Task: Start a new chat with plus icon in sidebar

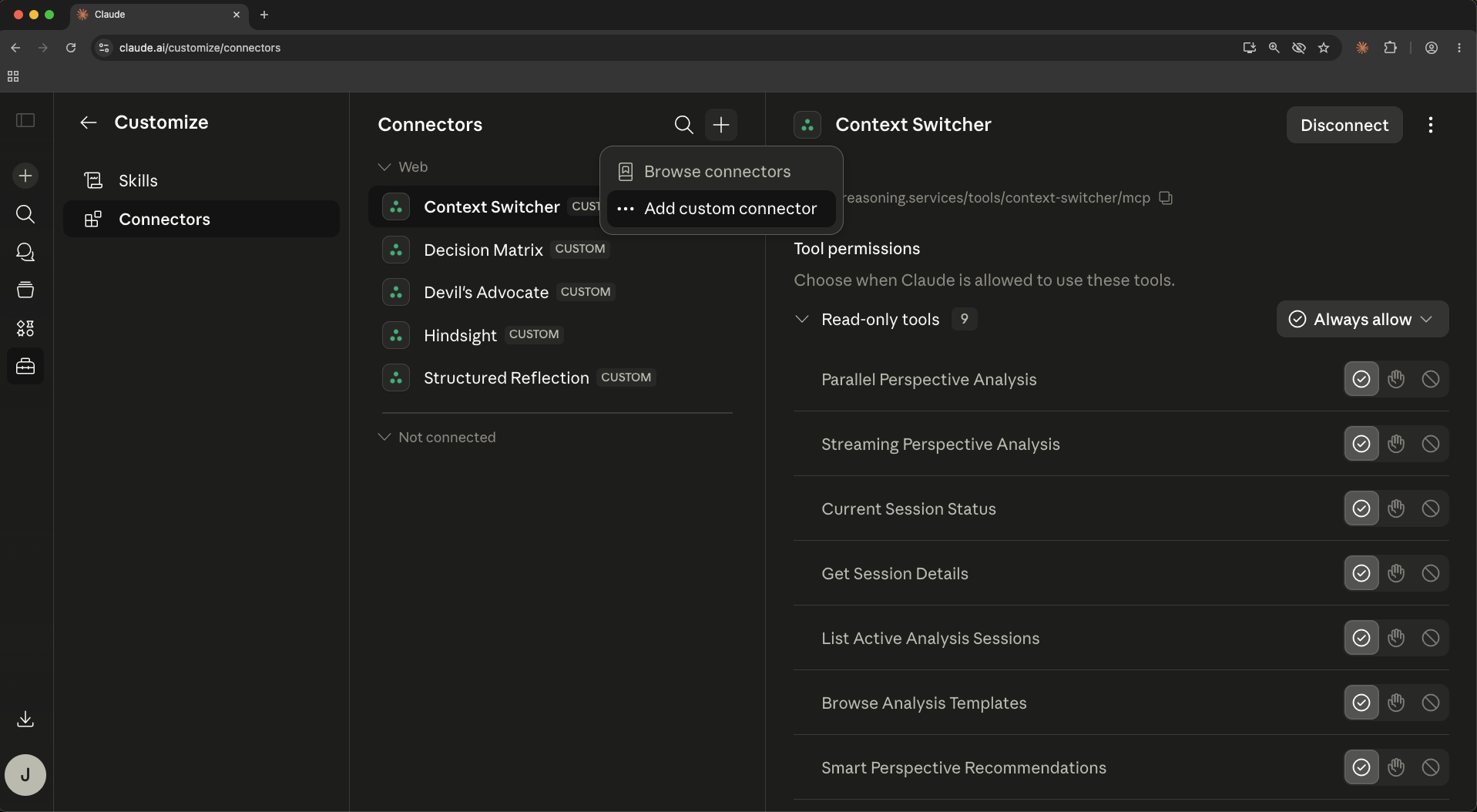Action: pos(25,176)
